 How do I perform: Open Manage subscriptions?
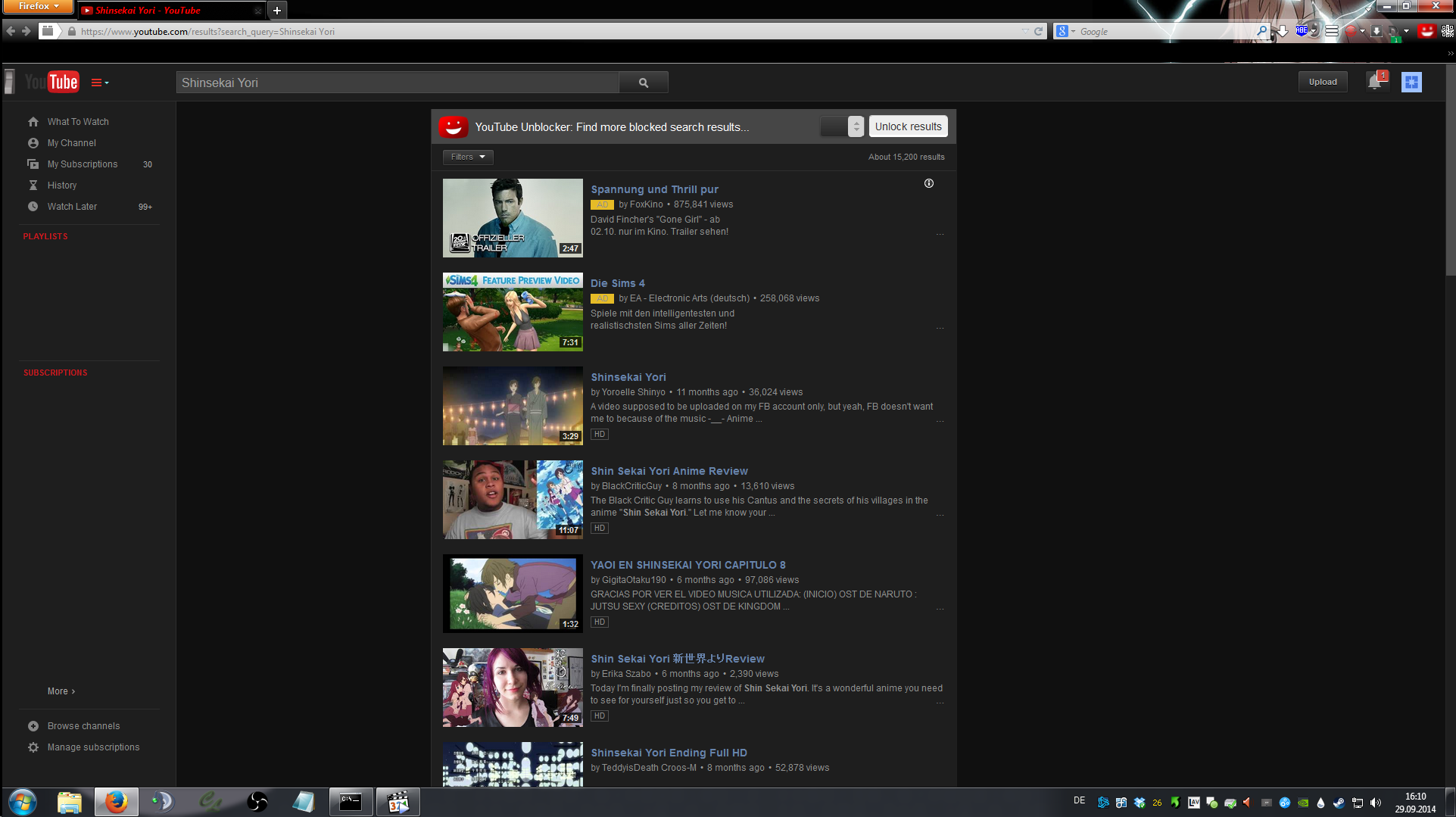(93, 747)
